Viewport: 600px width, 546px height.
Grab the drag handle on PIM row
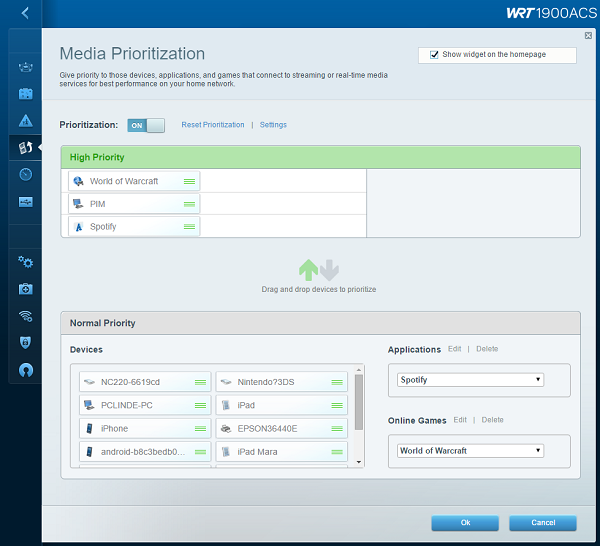[x=189, y=204]
